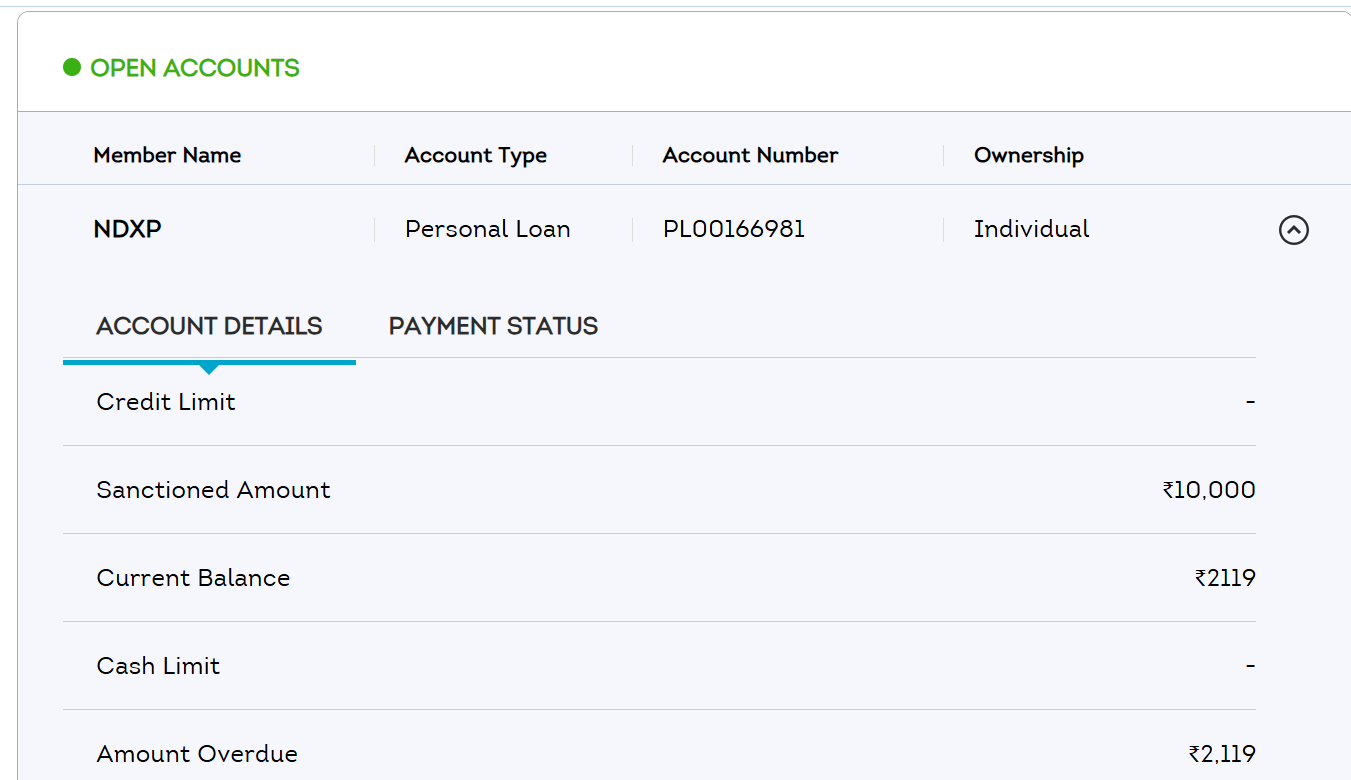This screenshot has height=780, width=1351.
Task: Click the green Open Accounts status dot
Action: pyautogui.click(x=72, y=68)
